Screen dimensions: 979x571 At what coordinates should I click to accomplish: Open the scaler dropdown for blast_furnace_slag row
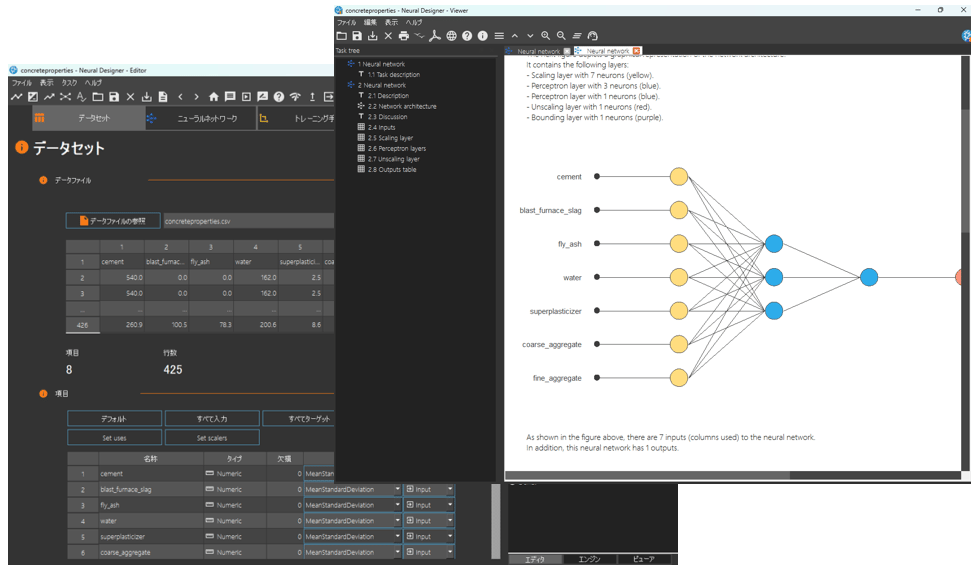(353, 489)
